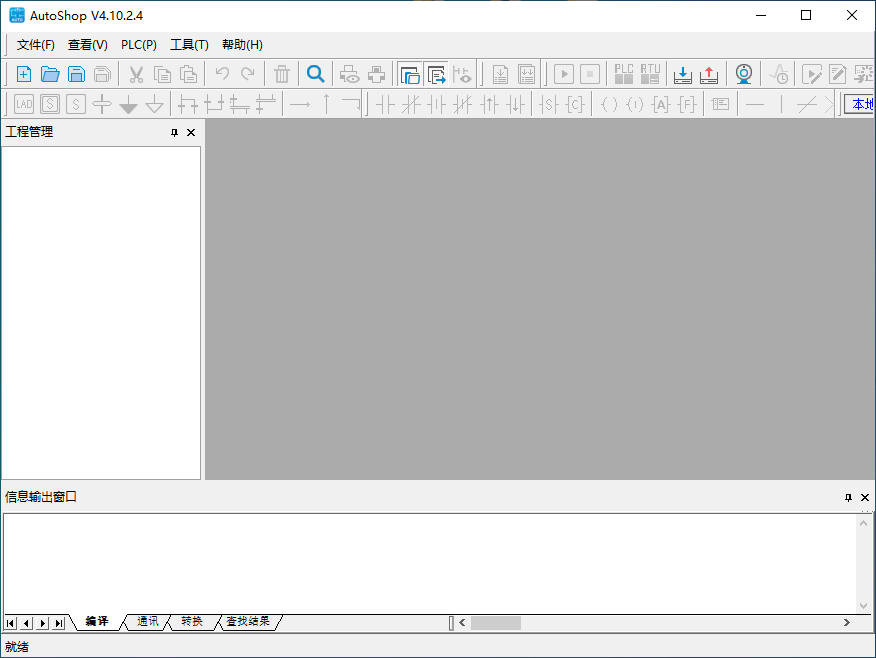Click the RTU icon in the toolbar

650,74
